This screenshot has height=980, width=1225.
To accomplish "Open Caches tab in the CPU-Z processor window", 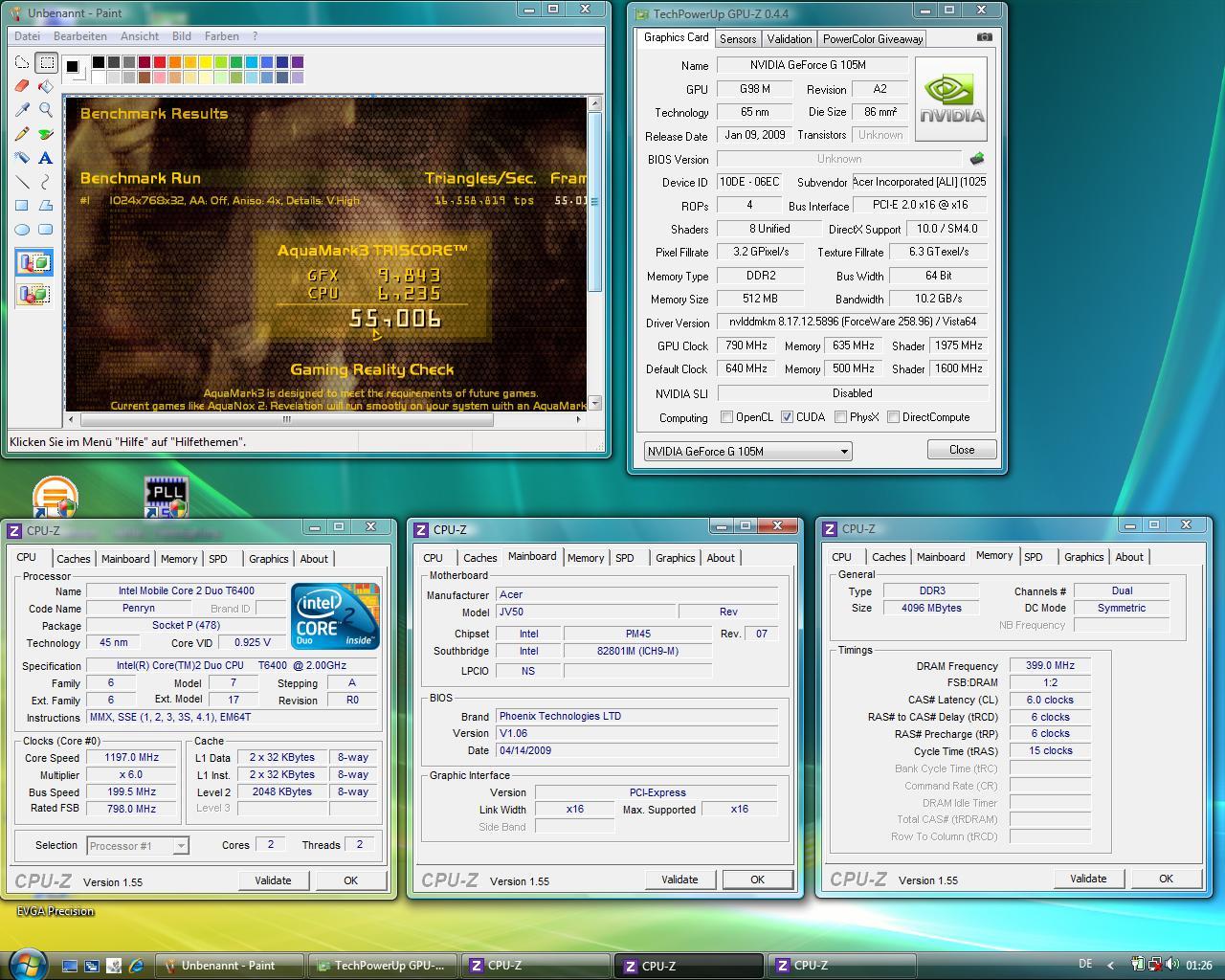I will [x=73, y=559].
